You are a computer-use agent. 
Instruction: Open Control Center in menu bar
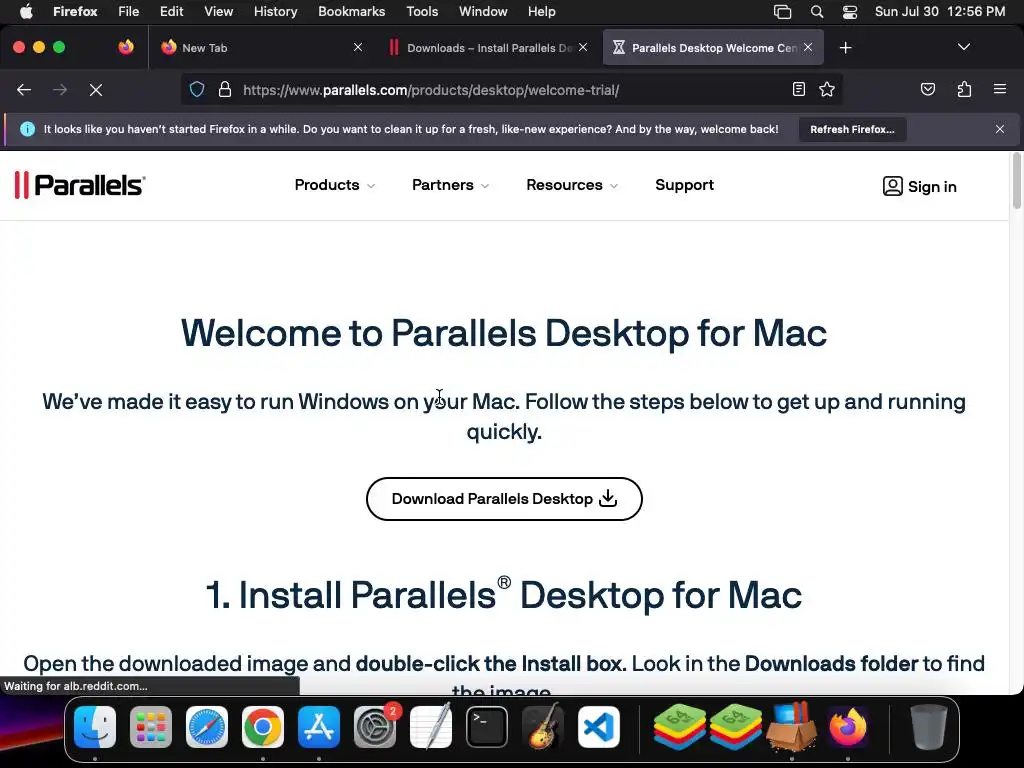[850, 12]
